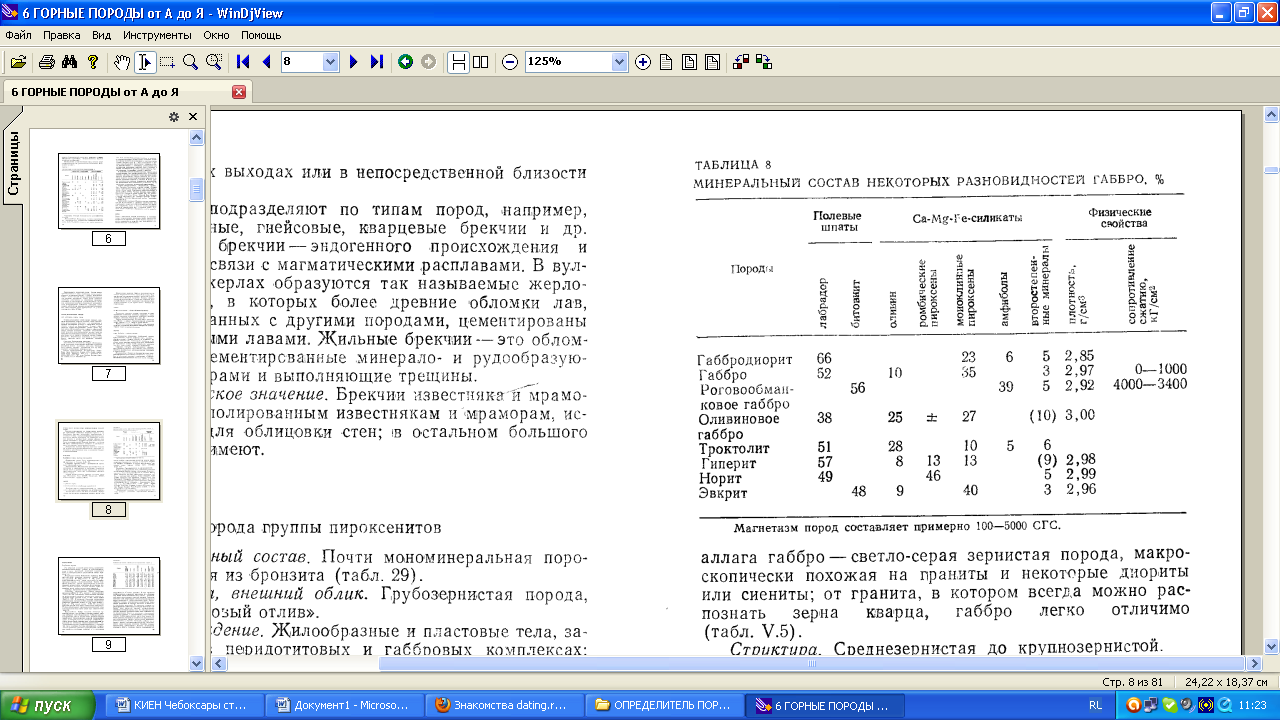Close the 6 ГОРНЫЕ ПОРОДЫ tab with red X
The width and height of the screenshot is (1280, 720).
coord(239,92)
